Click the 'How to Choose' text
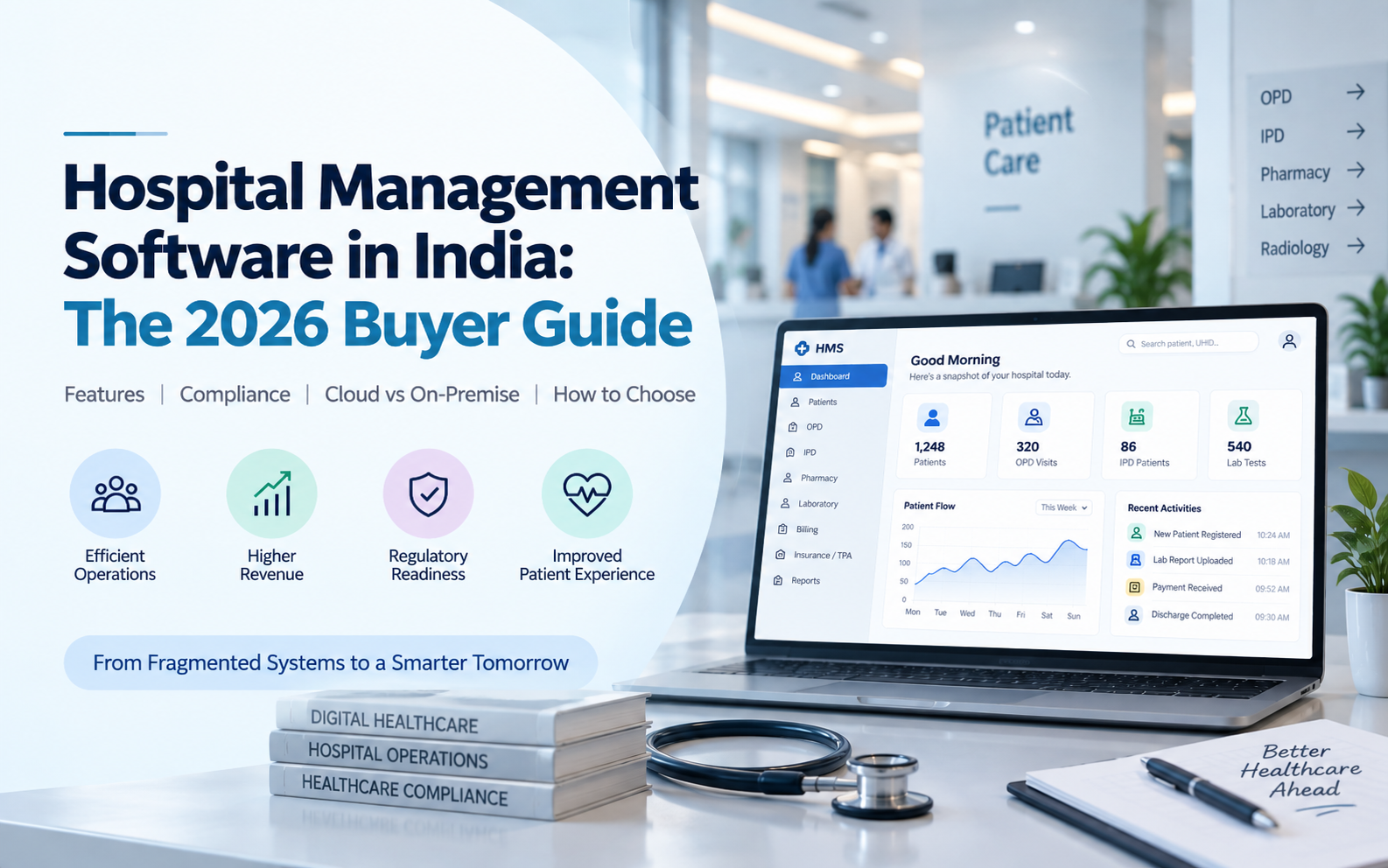The image size is (1388, 868). (x=624, y=395)
